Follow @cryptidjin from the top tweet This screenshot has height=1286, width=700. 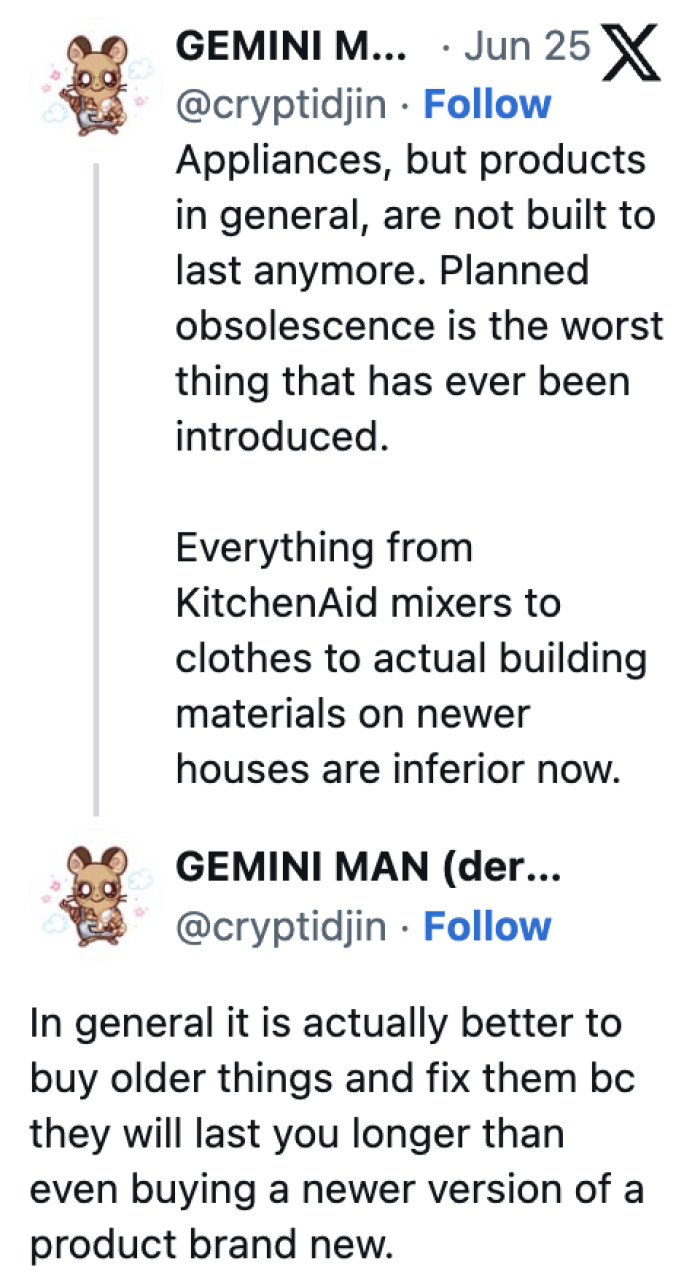(x=487, y=104)
